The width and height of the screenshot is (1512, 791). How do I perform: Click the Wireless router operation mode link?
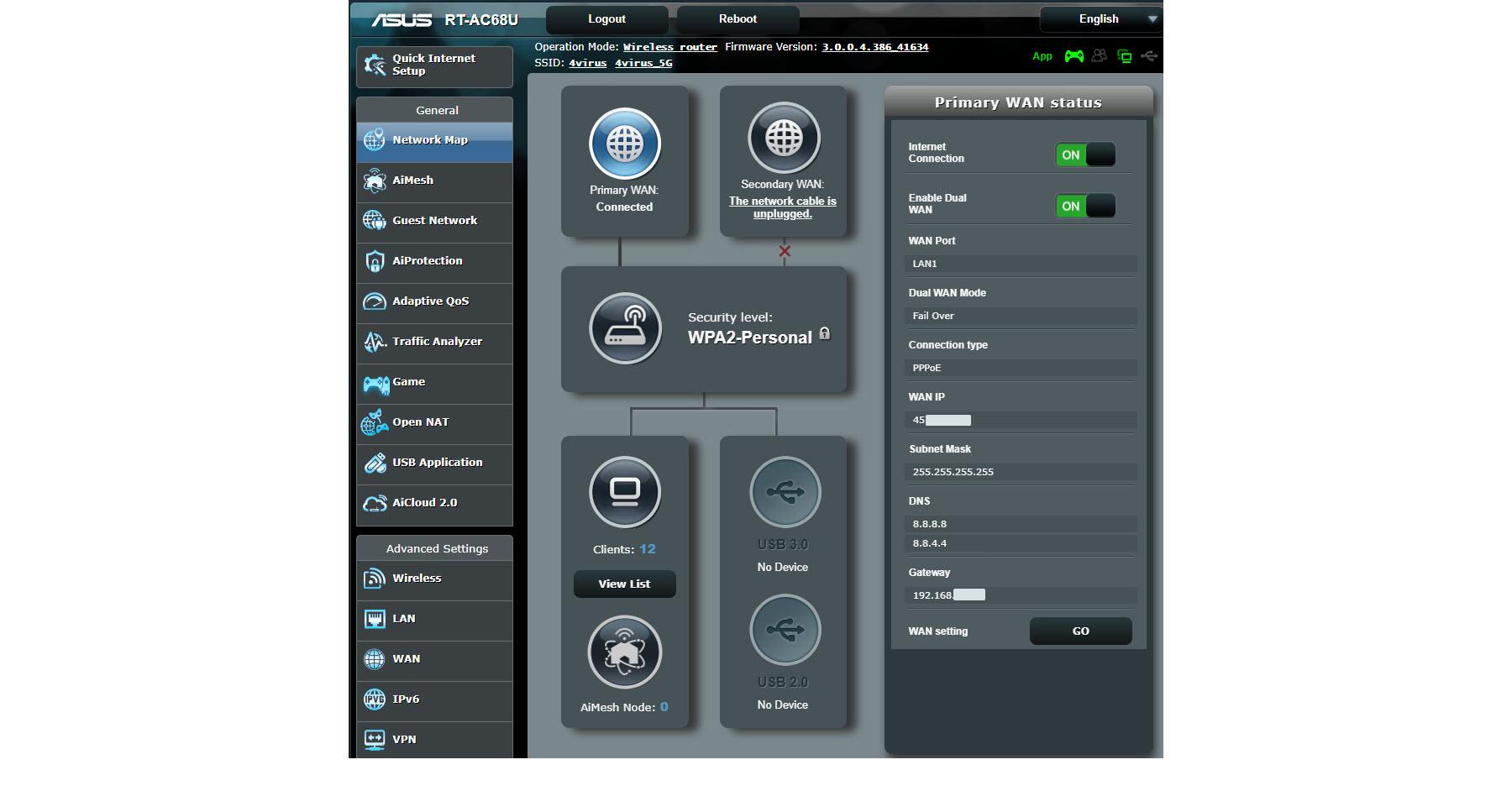669,47
